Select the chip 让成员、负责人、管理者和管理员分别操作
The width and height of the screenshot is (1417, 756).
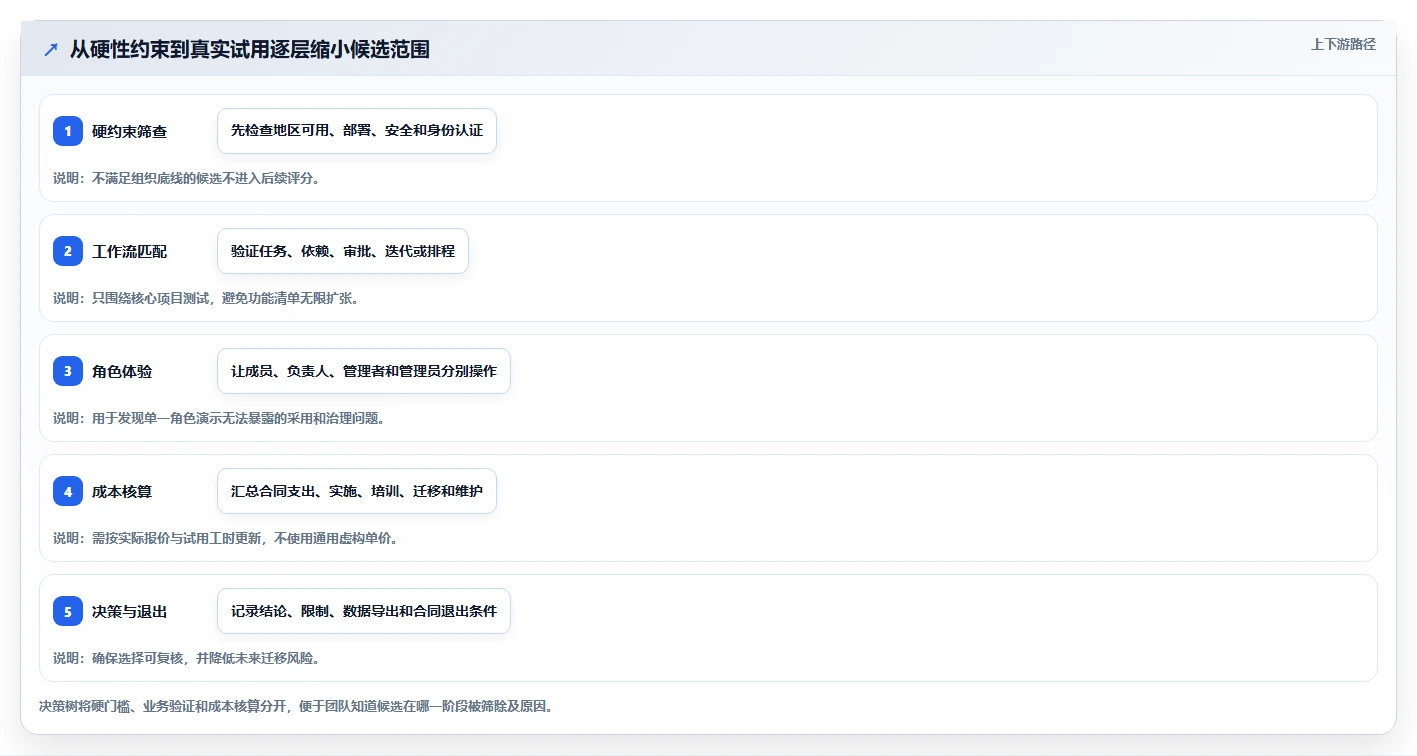[x=364, y=371]
